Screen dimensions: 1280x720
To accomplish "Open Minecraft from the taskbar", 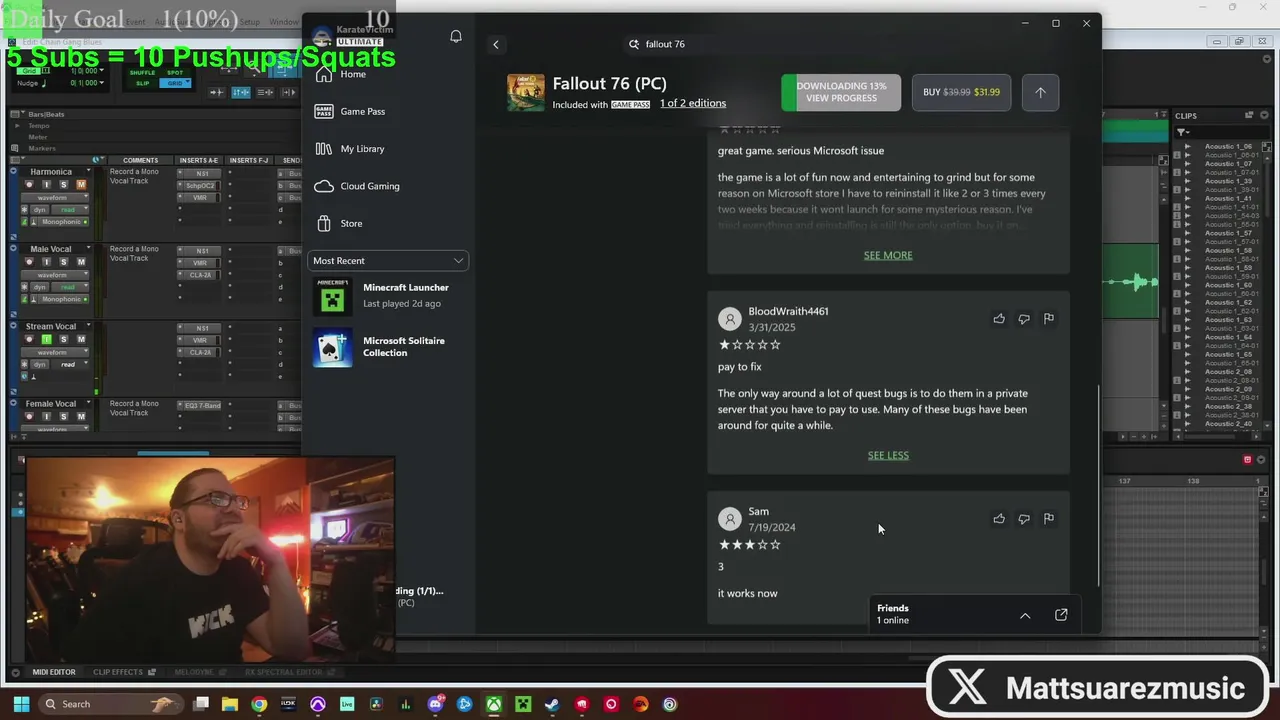I will (523, 704).
